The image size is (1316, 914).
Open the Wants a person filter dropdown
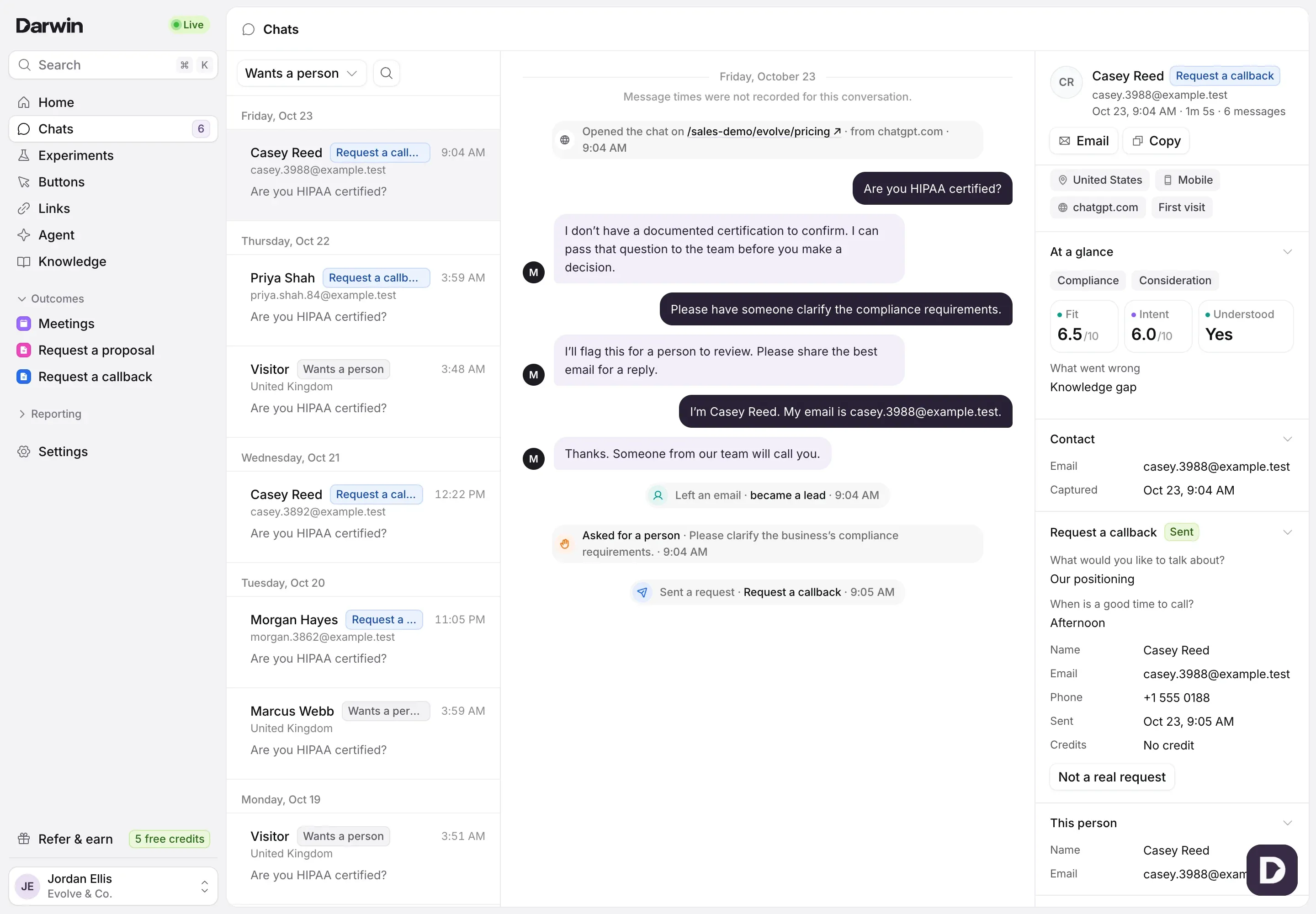tap(301, 73)
